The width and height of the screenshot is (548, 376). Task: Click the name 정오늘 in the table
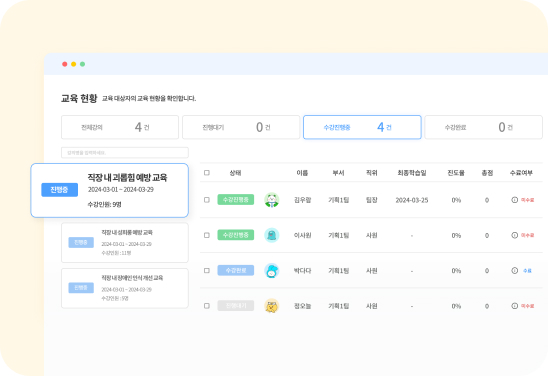(302, 306)
